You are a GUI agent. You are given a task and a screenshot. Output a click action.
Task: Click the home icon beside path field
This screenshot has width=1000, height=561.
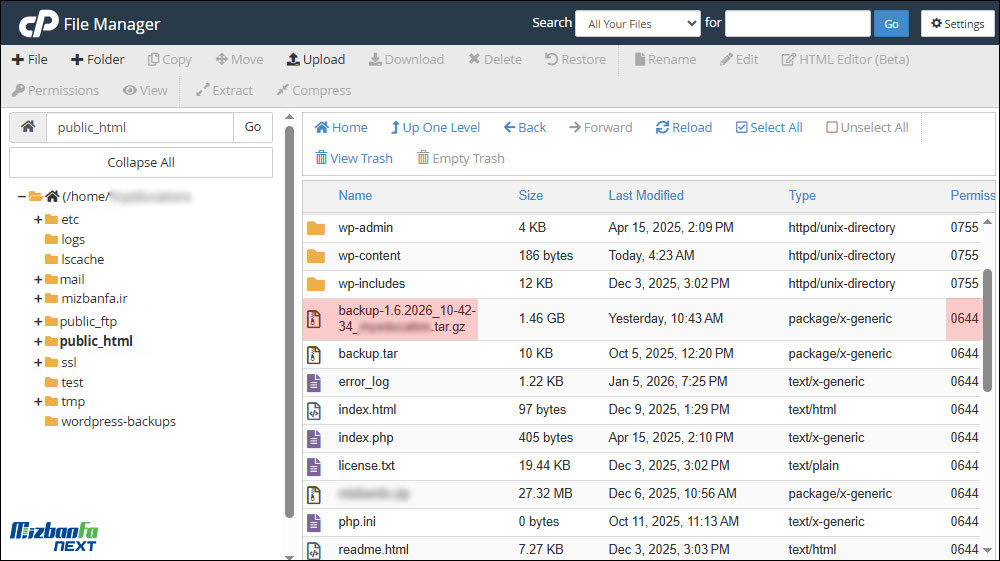28,127
